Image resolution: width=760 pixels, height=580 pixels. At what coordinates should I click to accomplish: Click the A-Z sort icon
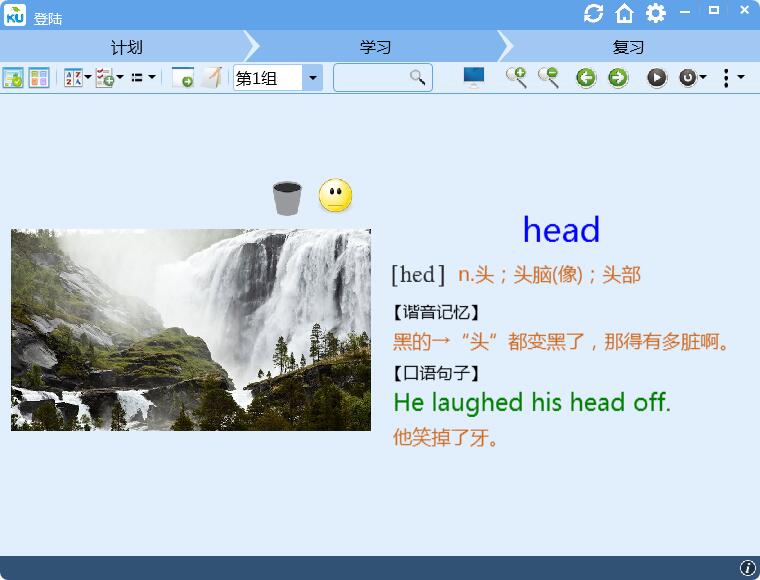(73, 78)
